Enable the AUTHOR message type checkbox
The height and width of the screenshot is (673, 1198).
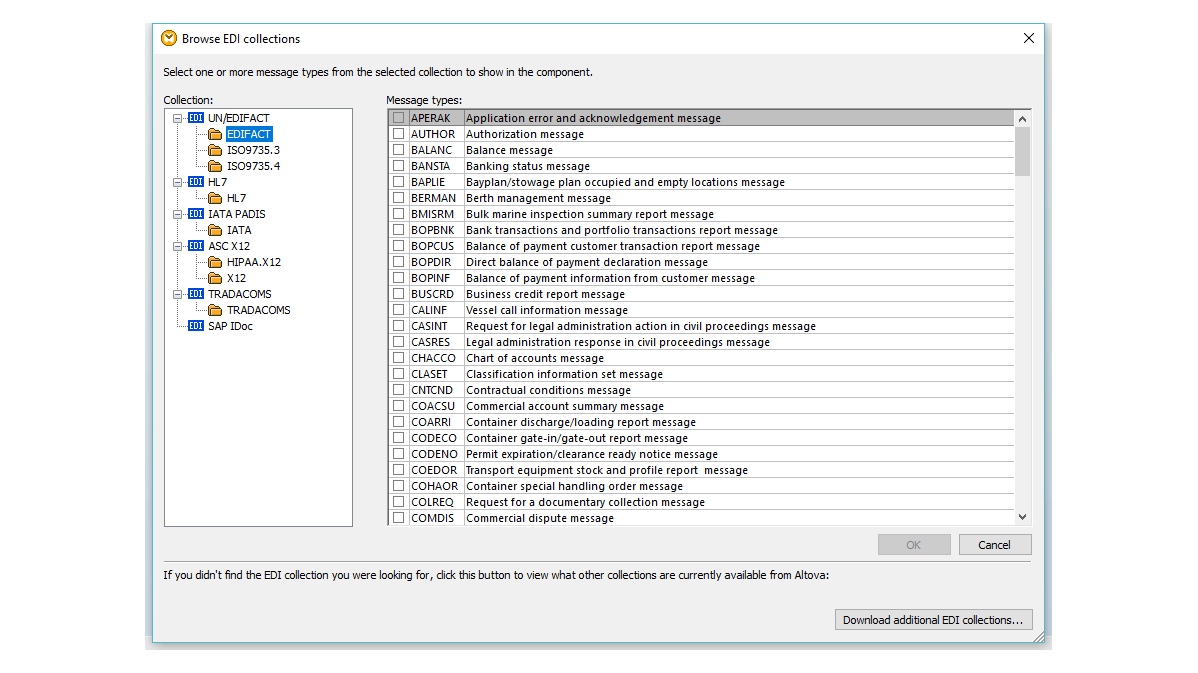coord(399,134)
